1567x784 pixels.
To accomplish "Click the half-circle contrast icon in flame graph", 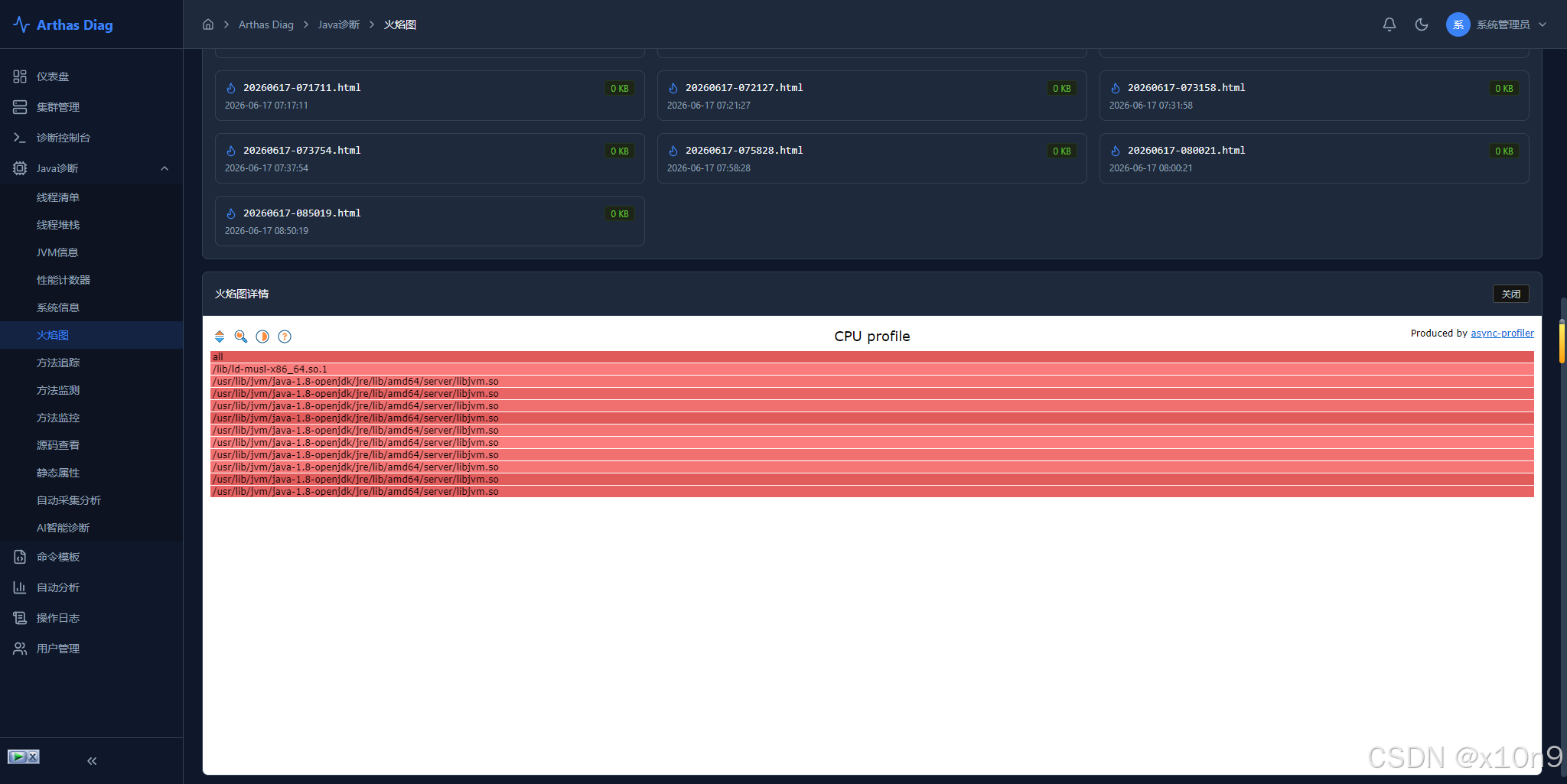I will coord(262,337).
